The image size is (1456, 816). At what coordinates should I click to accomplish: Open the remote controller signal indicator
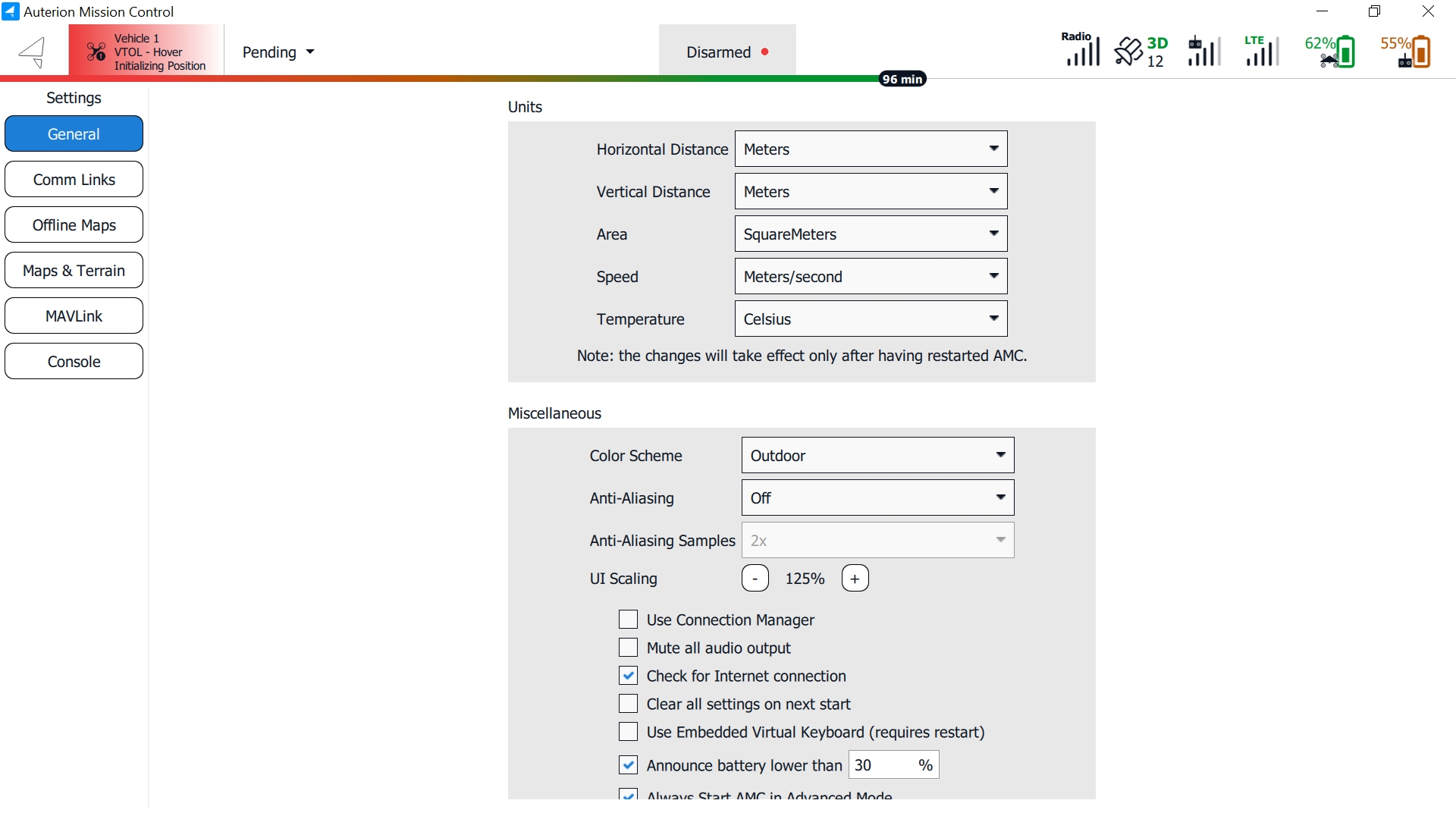click(x=1204, y=52)
